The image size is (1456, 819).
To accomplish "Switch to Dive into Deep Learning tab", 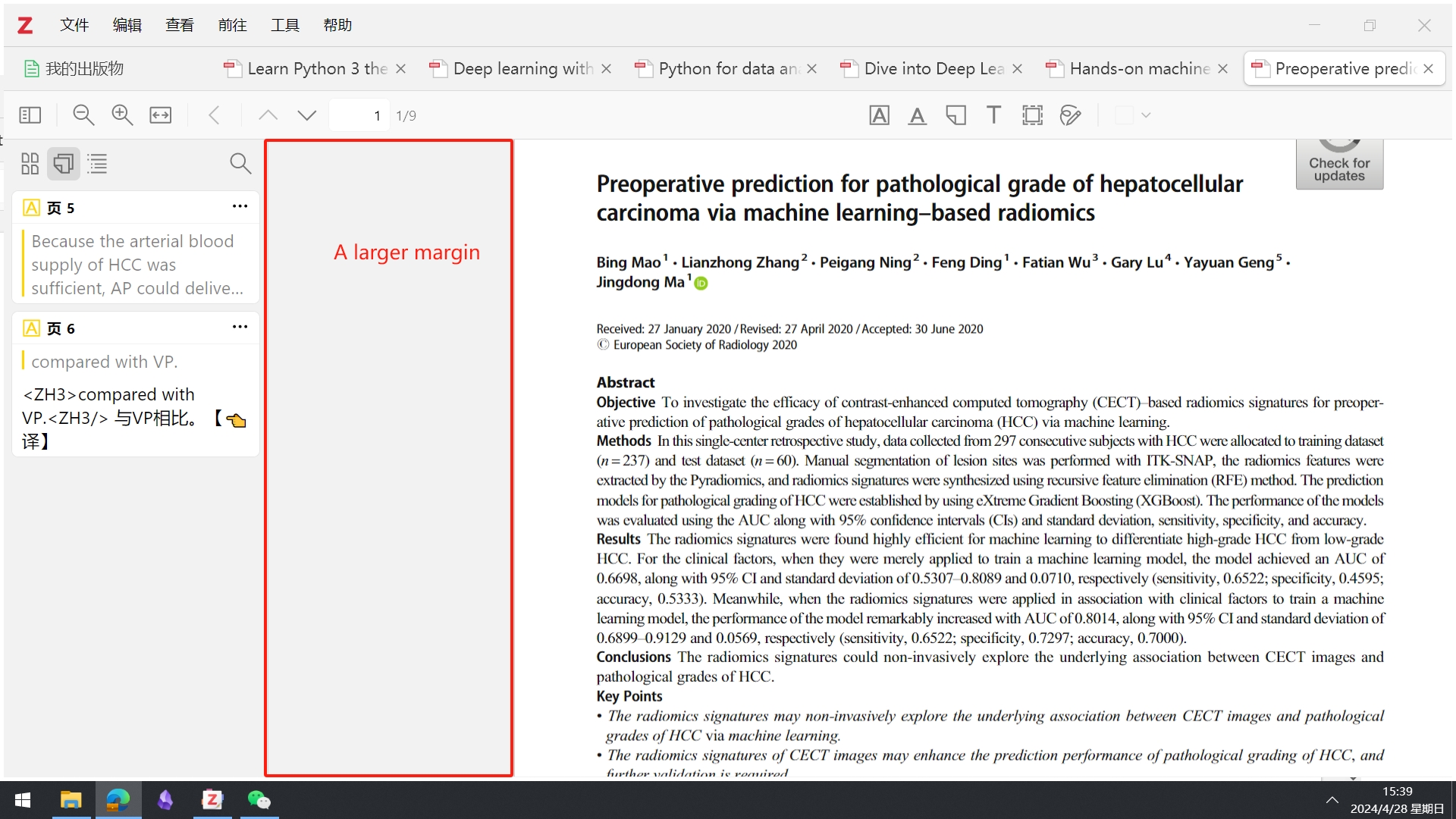I will pos(933,69).
